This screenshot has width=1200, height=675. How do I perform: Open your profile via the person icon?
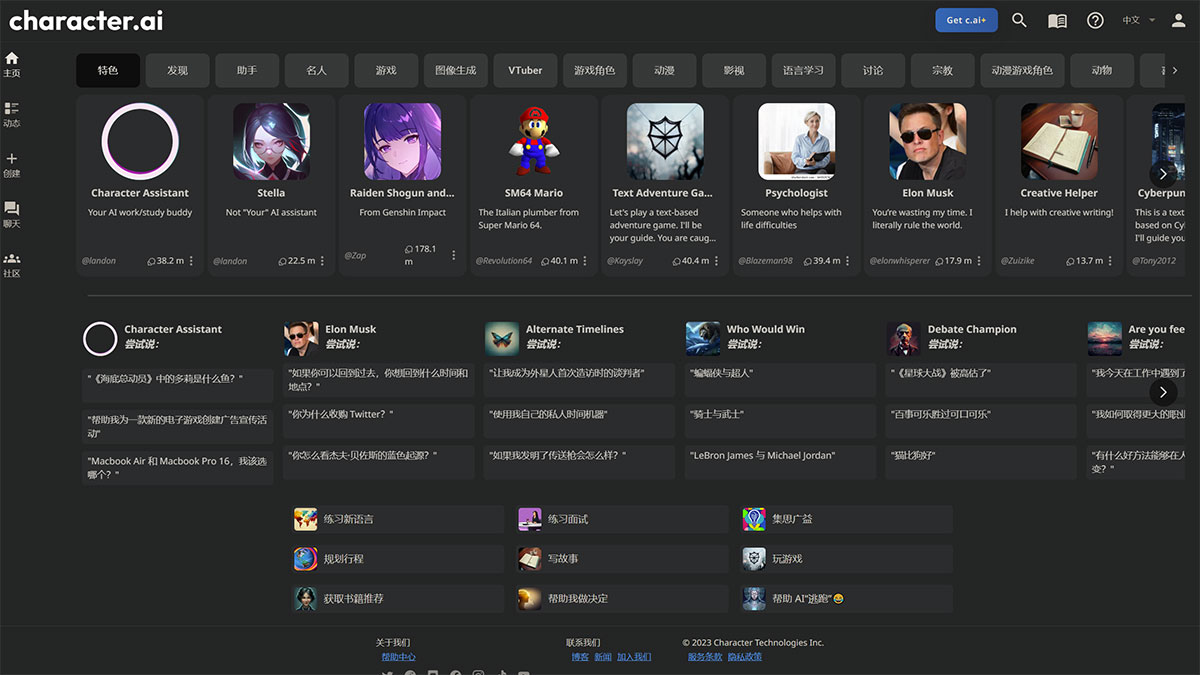click(x=1178, y=19)
